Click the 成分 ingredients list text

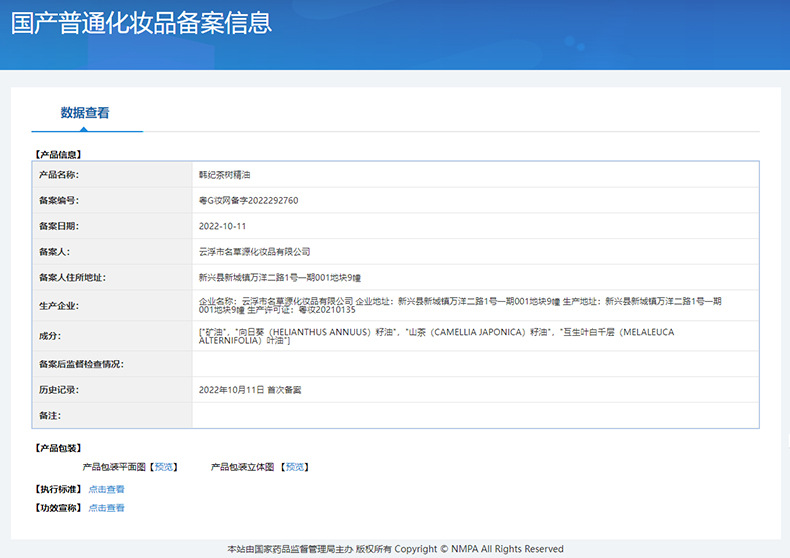(435, 336)
